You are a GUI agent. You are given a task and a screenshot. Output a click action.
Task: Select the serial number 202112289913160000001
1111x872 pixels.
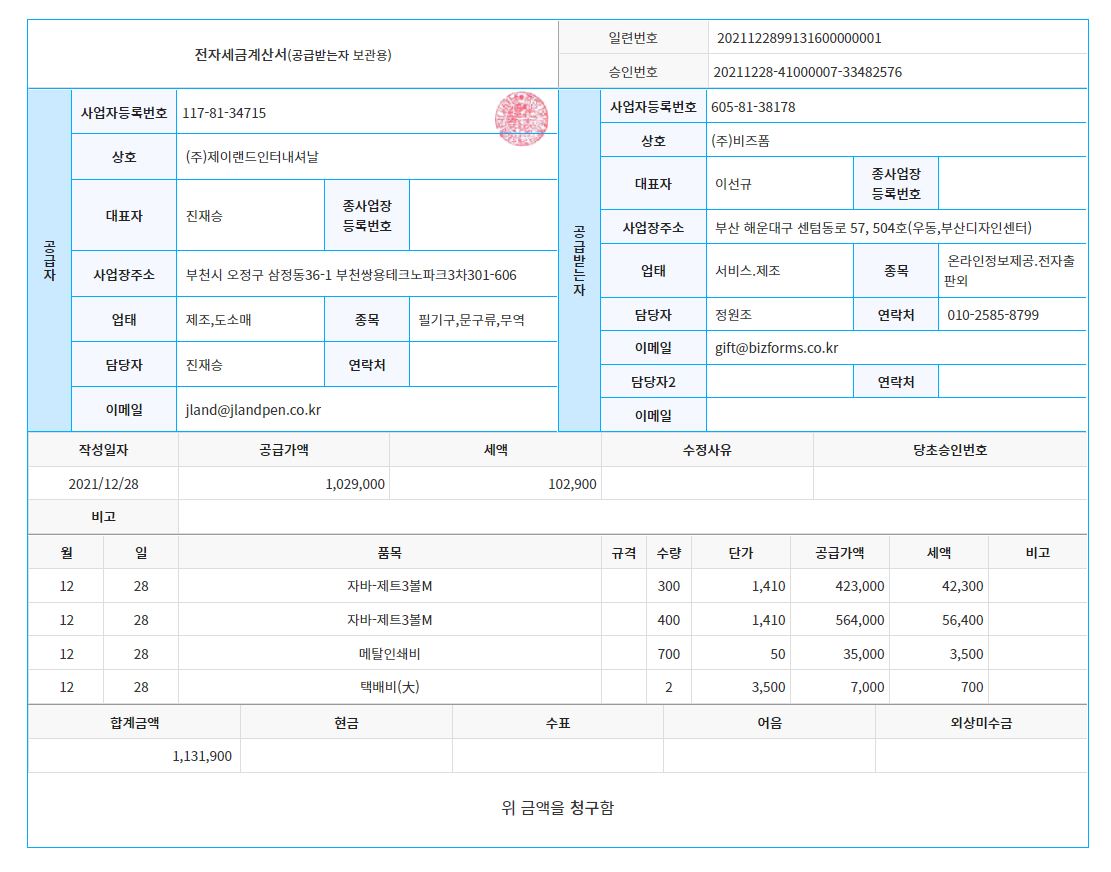(799, 38)
